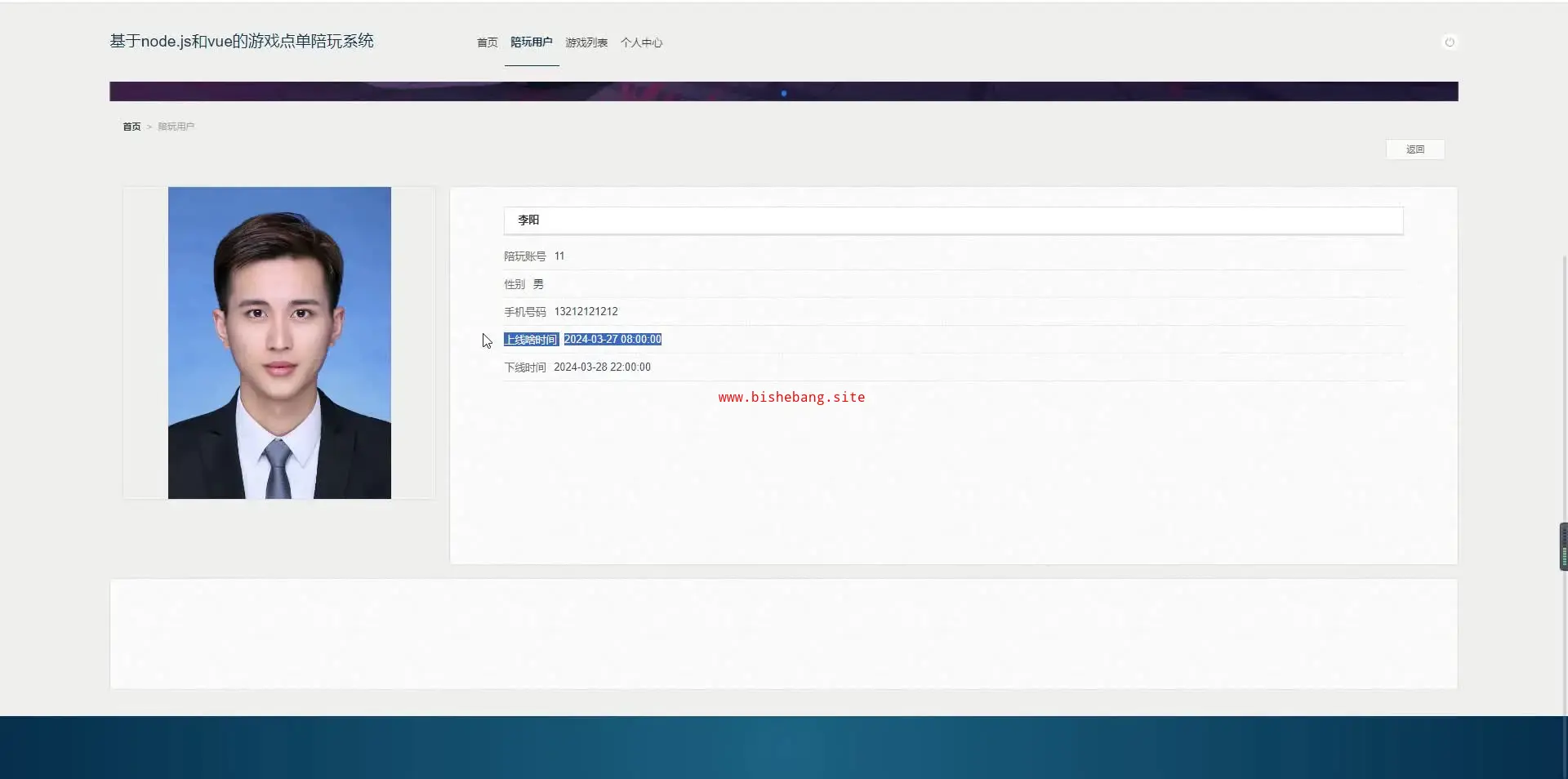Click the 陪玩用户 breadcrumb item
Screen dimensions: 1568x779
pyautogui.click(x=176, y=127)
